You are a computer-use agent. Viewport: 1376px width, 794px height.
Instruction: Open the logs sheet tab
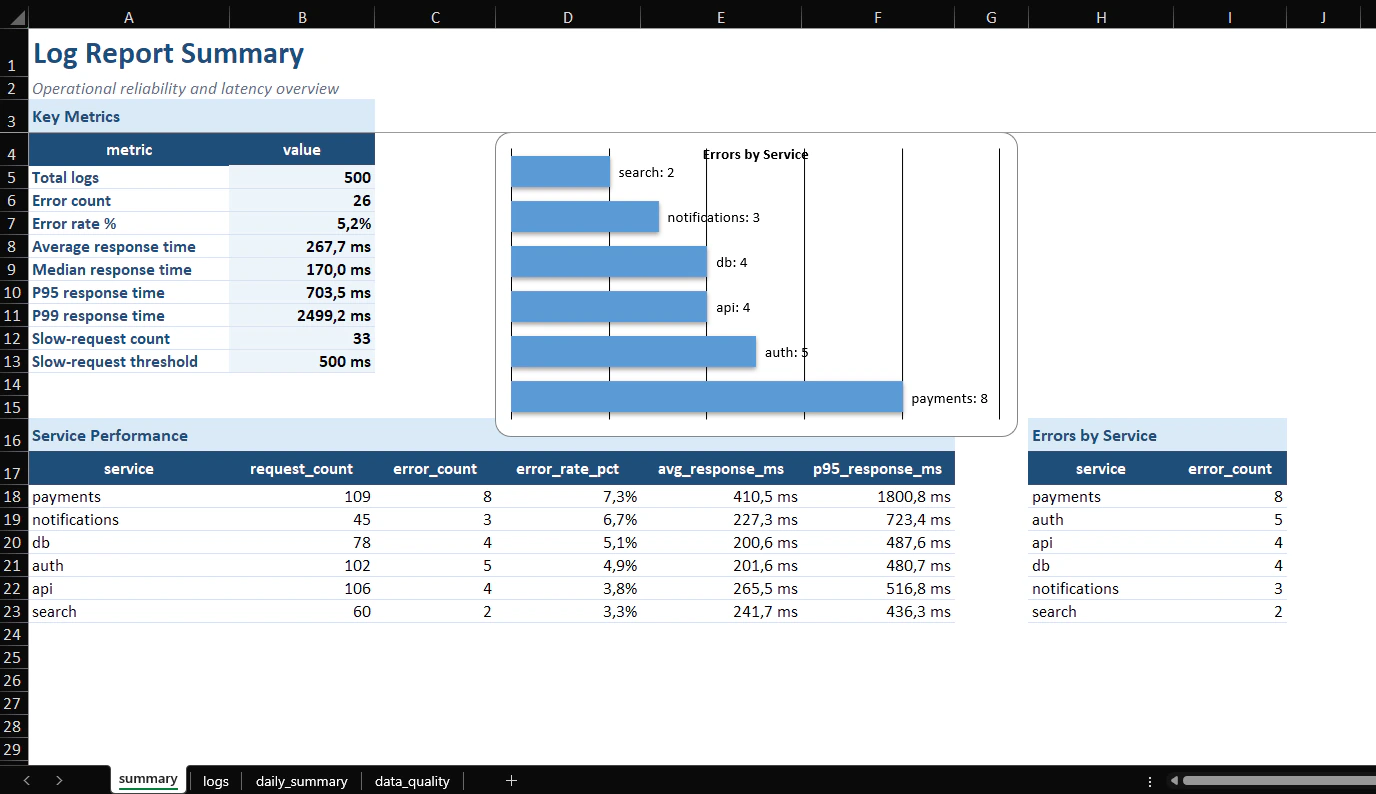pos(216,781)
